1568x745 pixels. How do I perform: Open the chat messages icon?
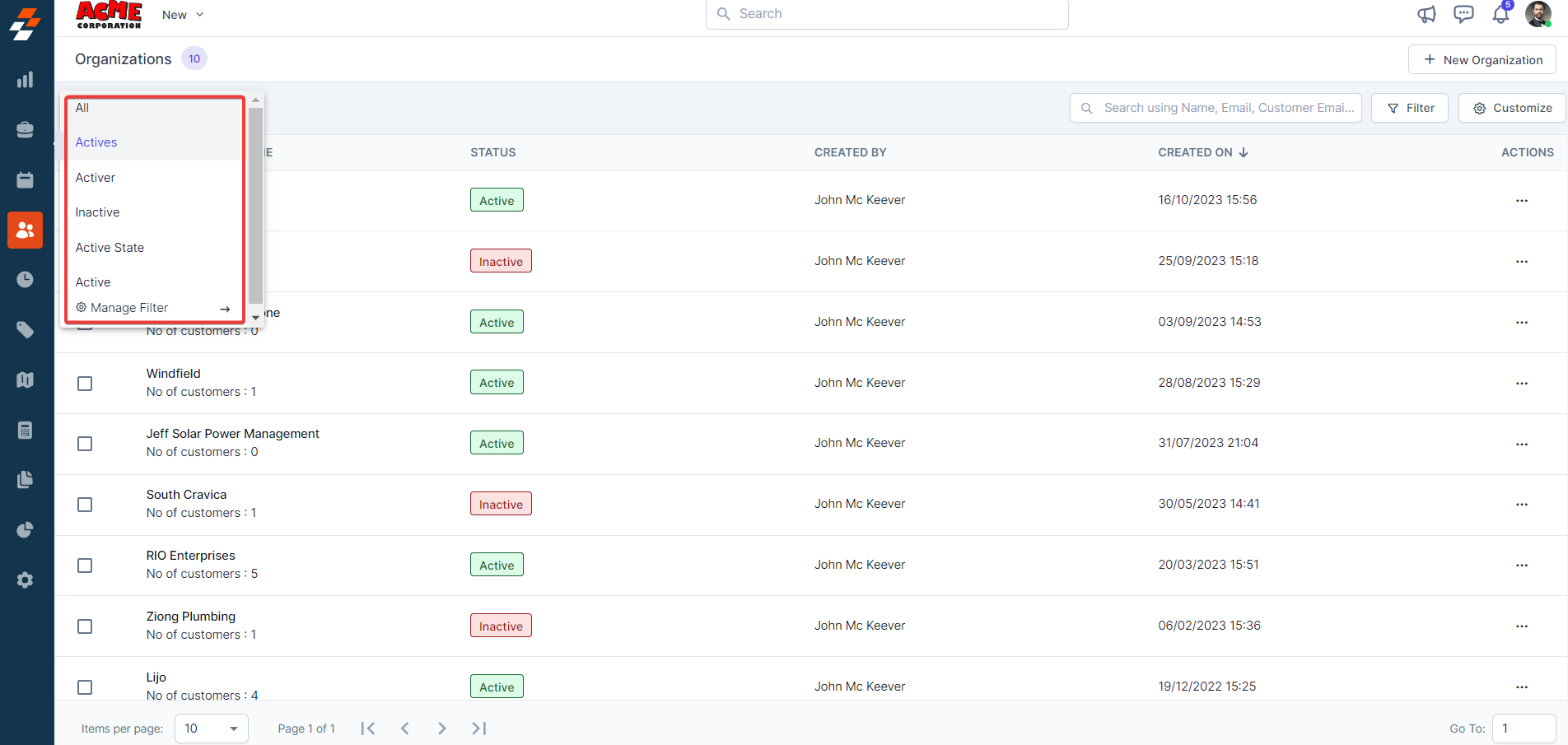(x=1463, y=14)
